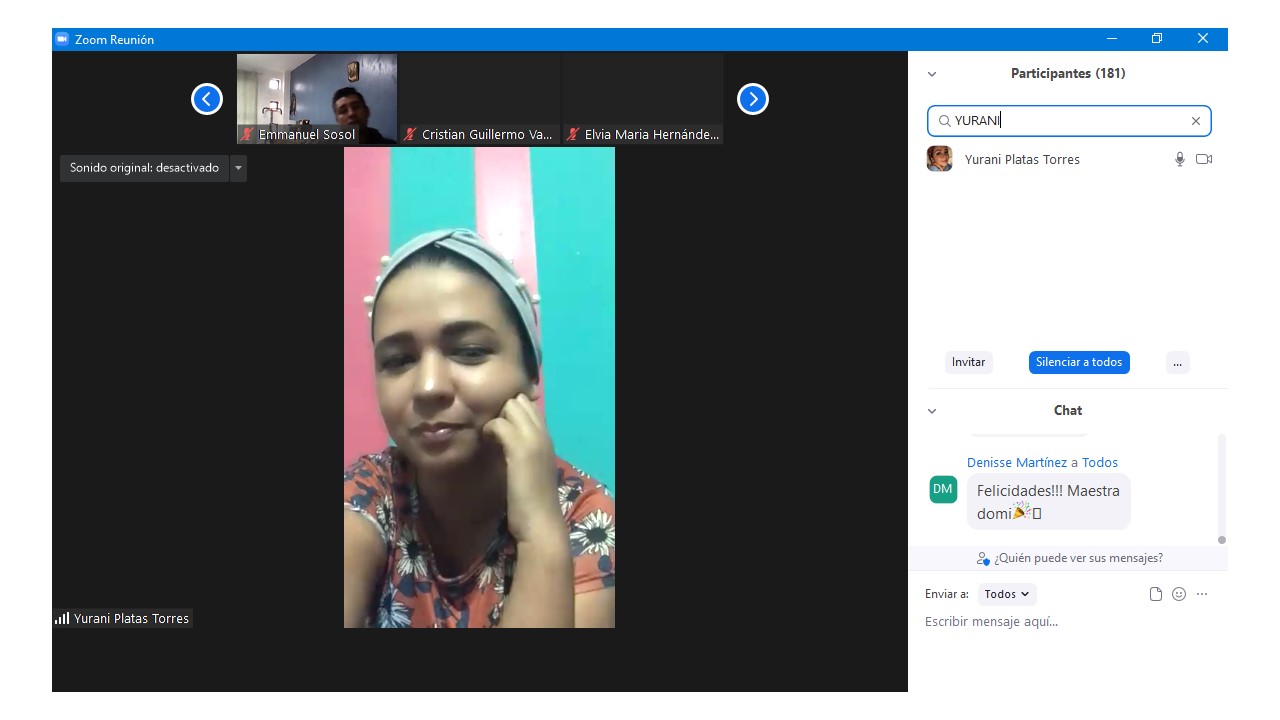The image size is (1280, 720).
Task: Click the Felicidades chat message bubble
Action: [x=1048, y=502]
